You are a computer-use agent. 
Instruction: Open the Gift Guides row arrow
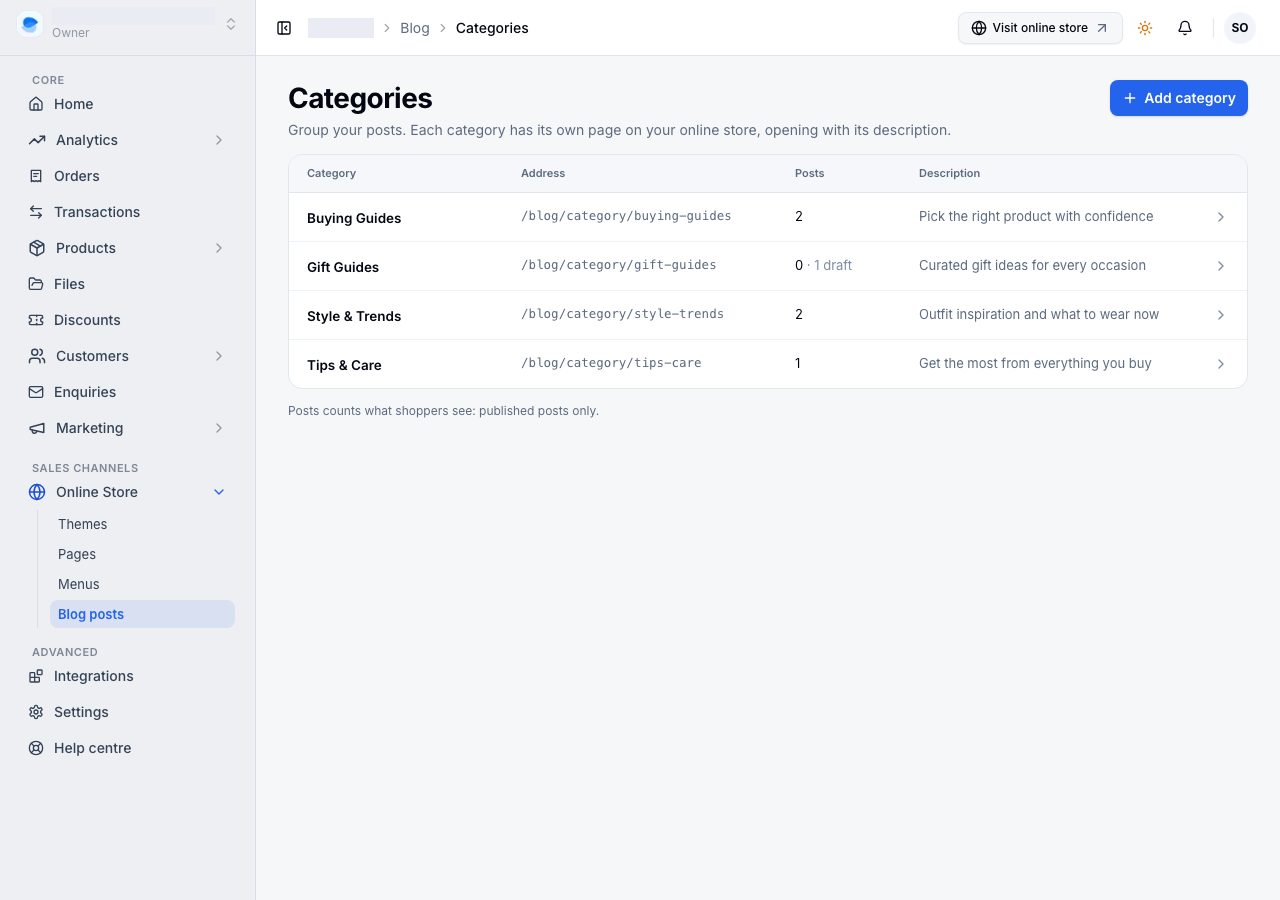1221,266
